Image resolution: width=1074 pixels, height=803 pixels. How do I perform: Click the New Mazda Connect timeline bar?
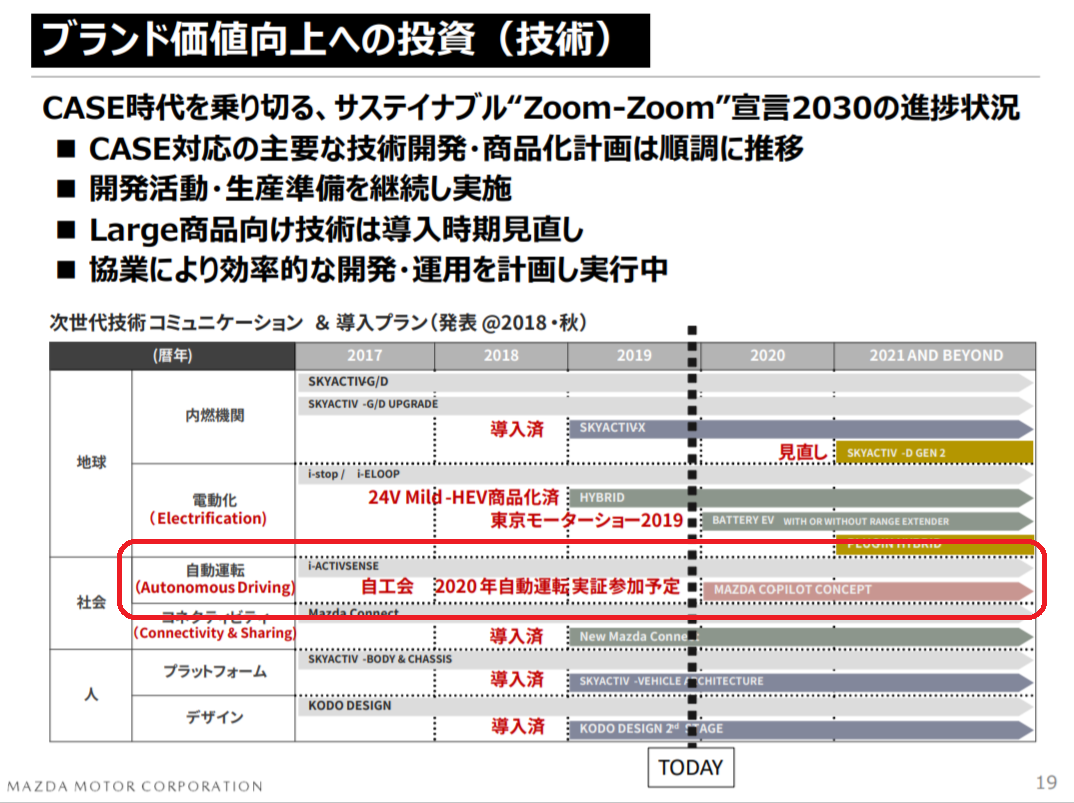point(801,637)
